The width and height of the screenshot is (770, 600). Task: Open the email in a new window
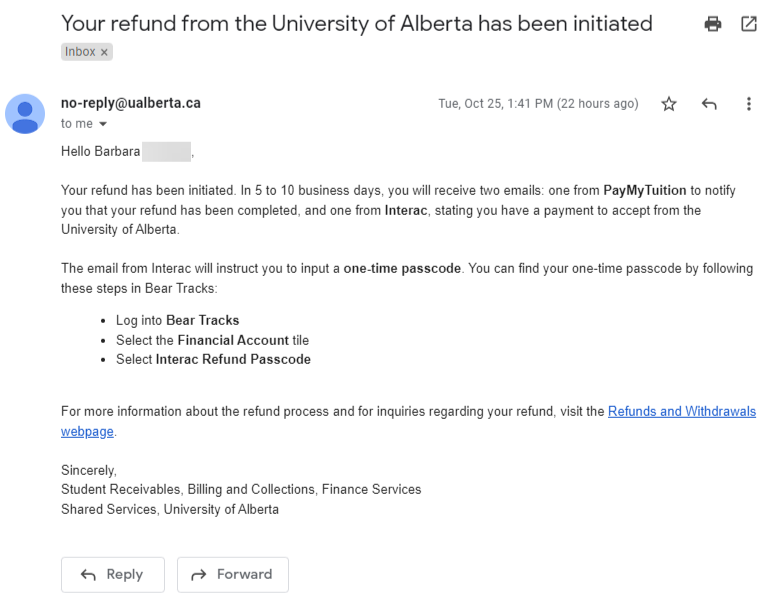pos(748,24)
